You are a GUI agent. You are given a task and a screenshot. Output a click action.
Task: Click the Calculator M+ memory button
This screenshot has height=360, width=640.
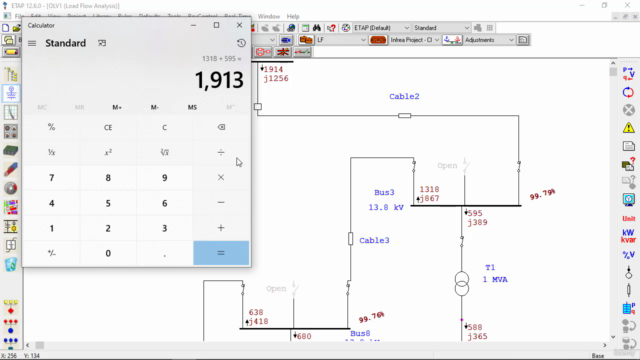point(117,107)
